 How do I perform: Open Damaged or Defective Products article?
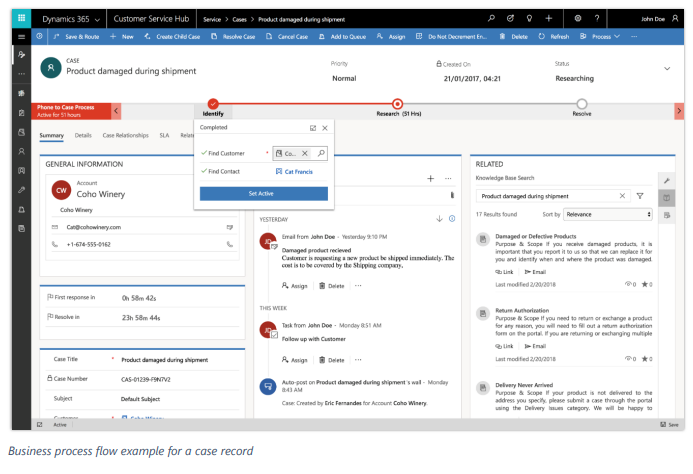[536, 236]
